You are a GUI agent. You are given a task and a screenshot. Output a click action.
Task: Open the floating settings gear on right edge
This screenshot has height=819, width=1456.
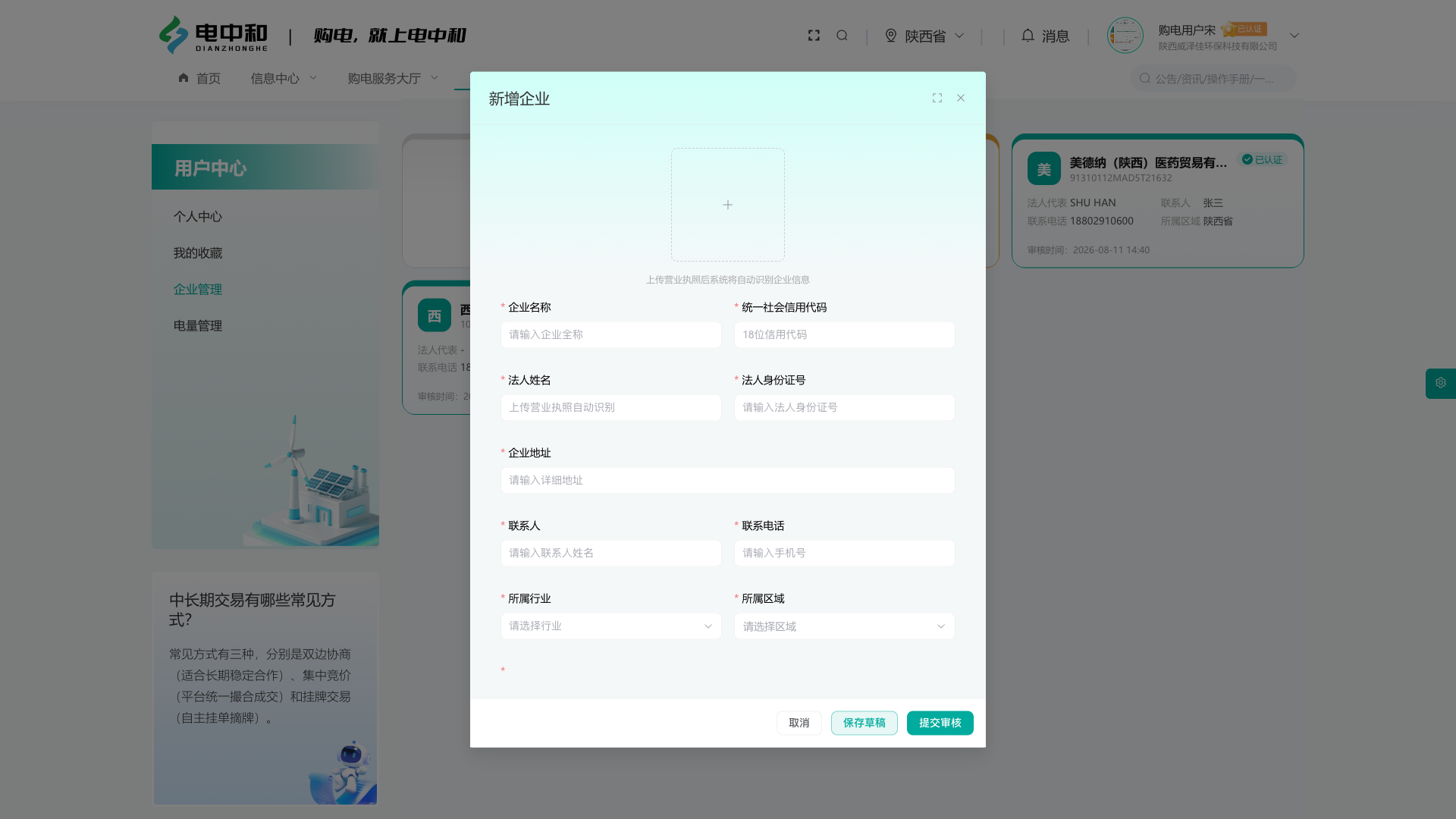click(1441, 383)
